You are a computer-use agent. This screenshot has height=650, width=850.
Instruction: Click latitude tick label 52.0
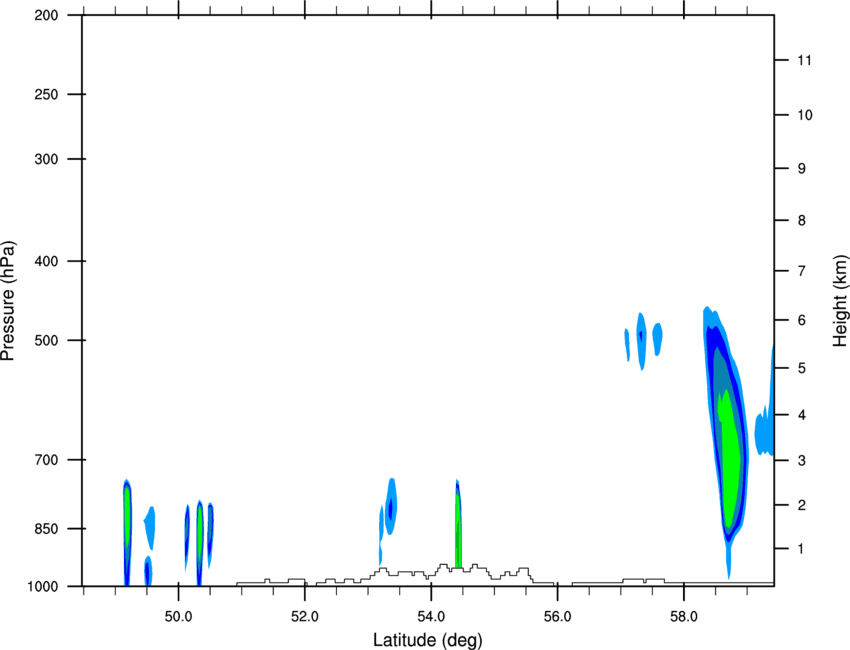tap(305, 617)
